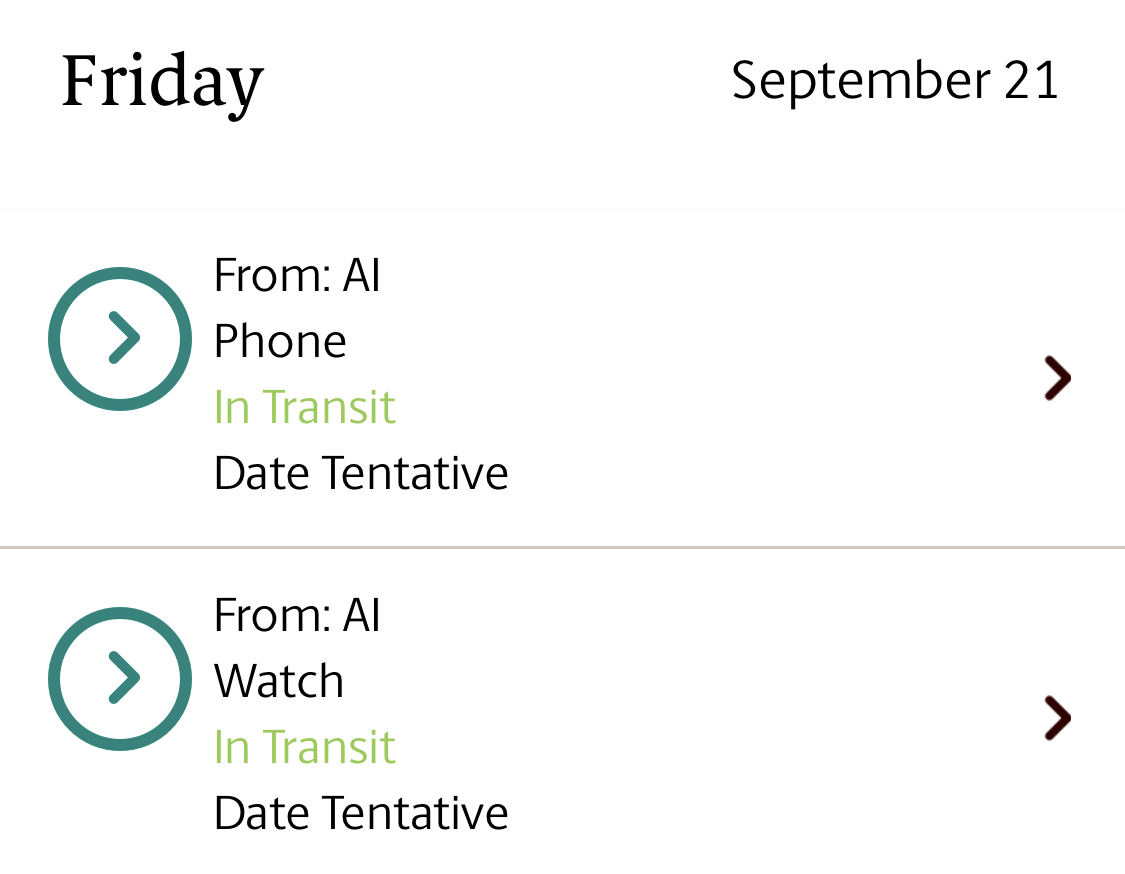1125x874 pixels.
Task: Select the In Transit status for Phone
Action: click(x=305, y=407)
